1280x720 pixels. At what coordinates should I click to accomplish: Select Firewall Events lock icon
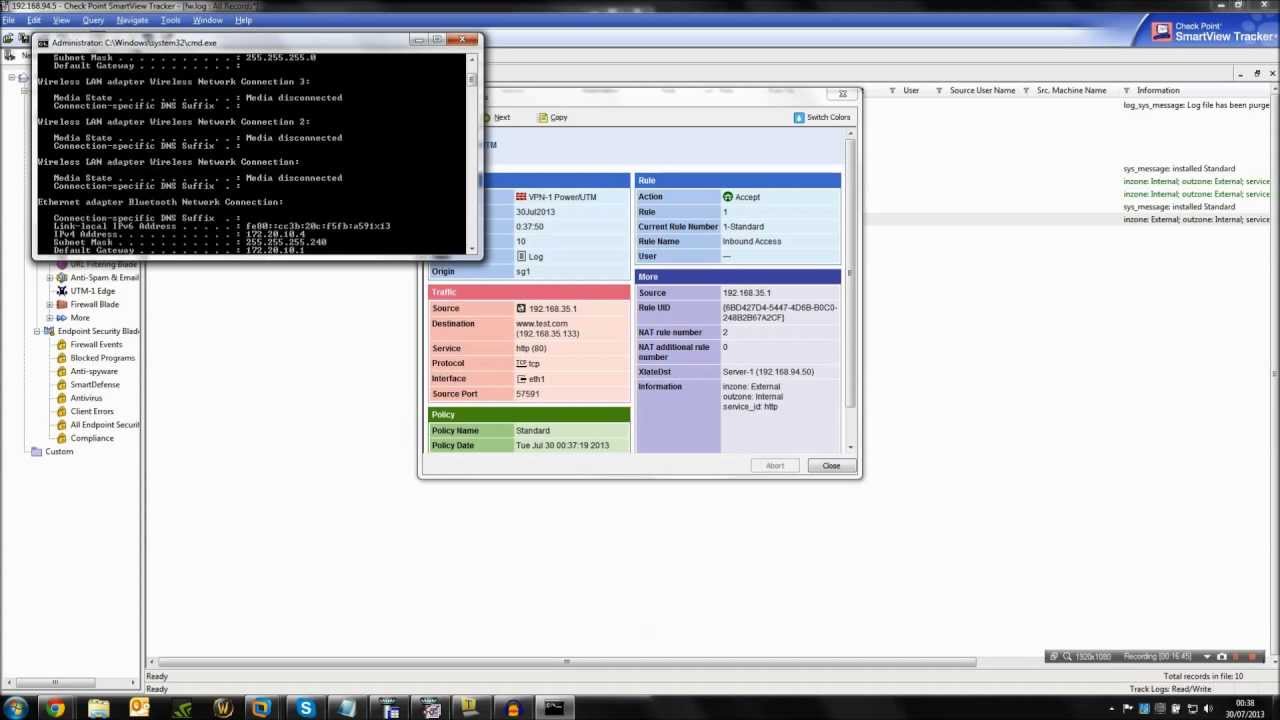point(62,344)
